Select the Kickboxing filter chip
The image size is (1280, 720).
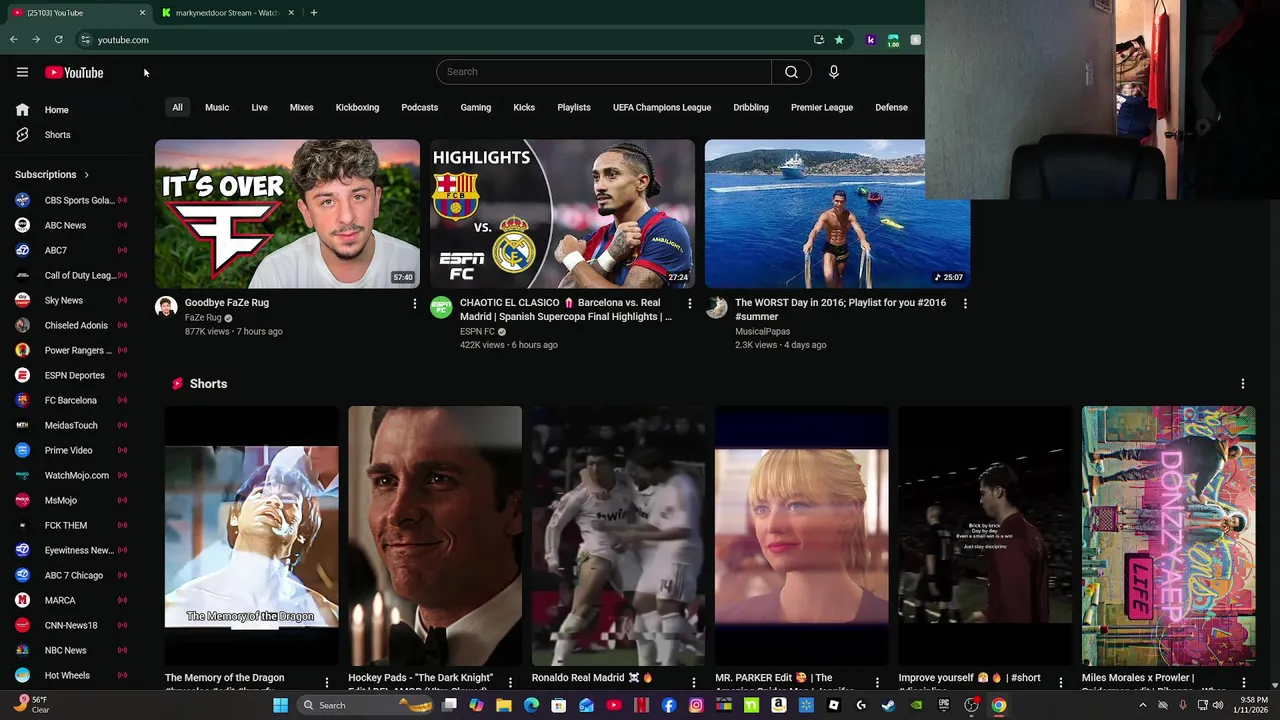357,107
